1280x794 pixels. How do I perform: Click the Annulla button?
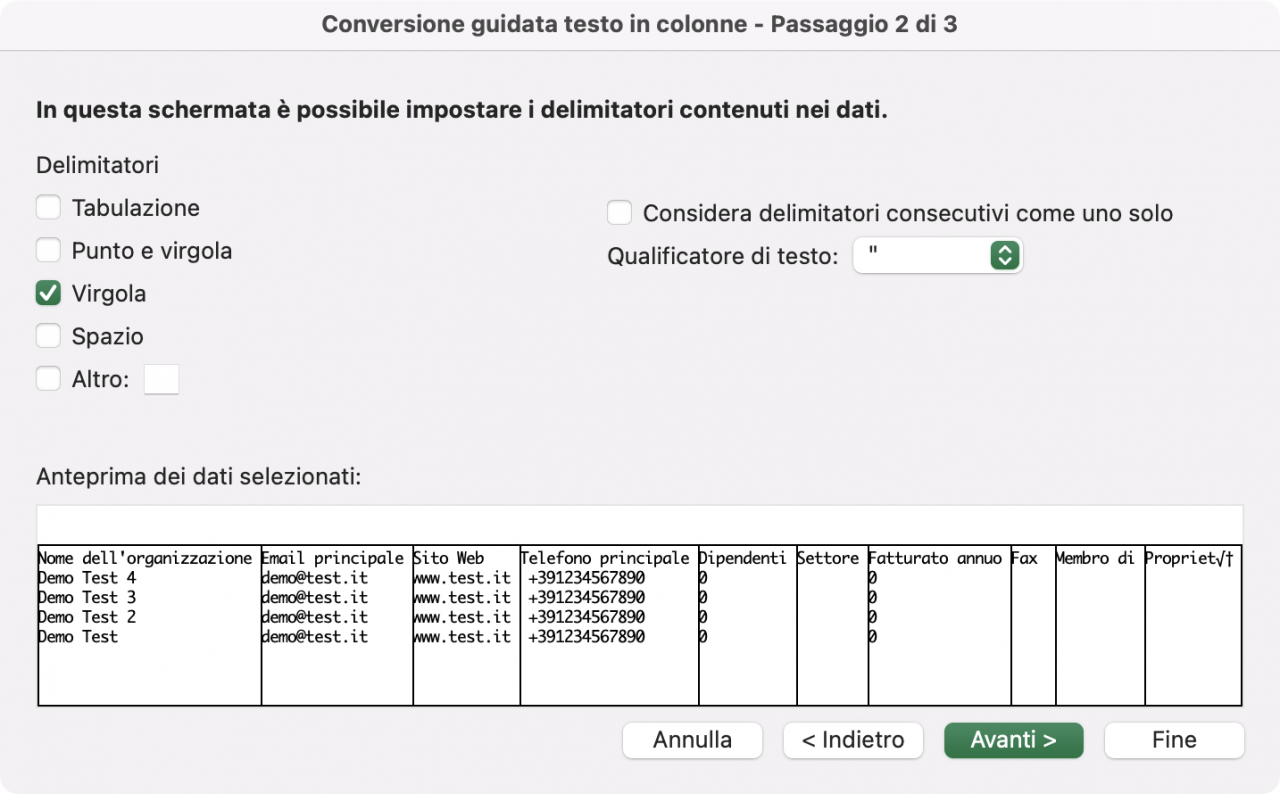point(692,740)
